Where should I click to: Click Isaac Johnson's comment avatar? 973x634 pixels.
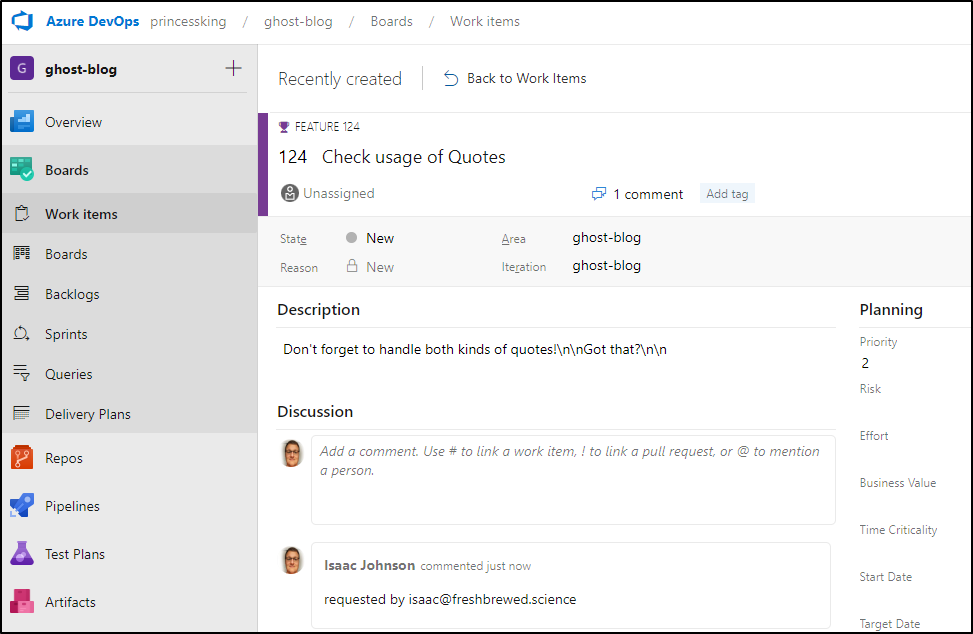(x=292, y=560)
